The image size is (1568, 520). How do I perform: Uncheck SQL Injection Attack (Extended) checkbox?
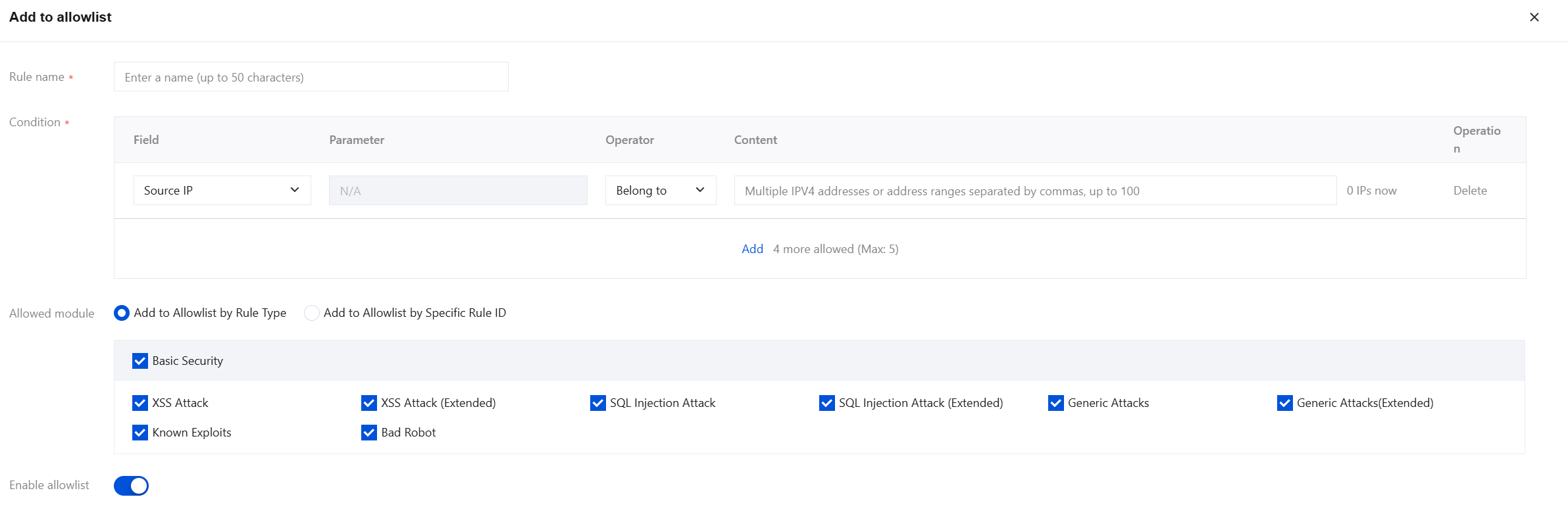coord(827,403)
